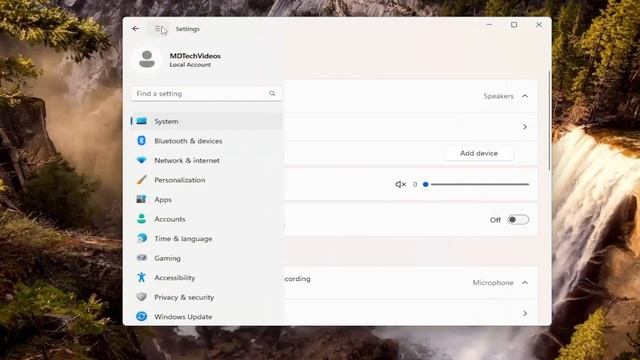
Task: Select Accounts in the sidebar
Action: [x=207, y=219]
